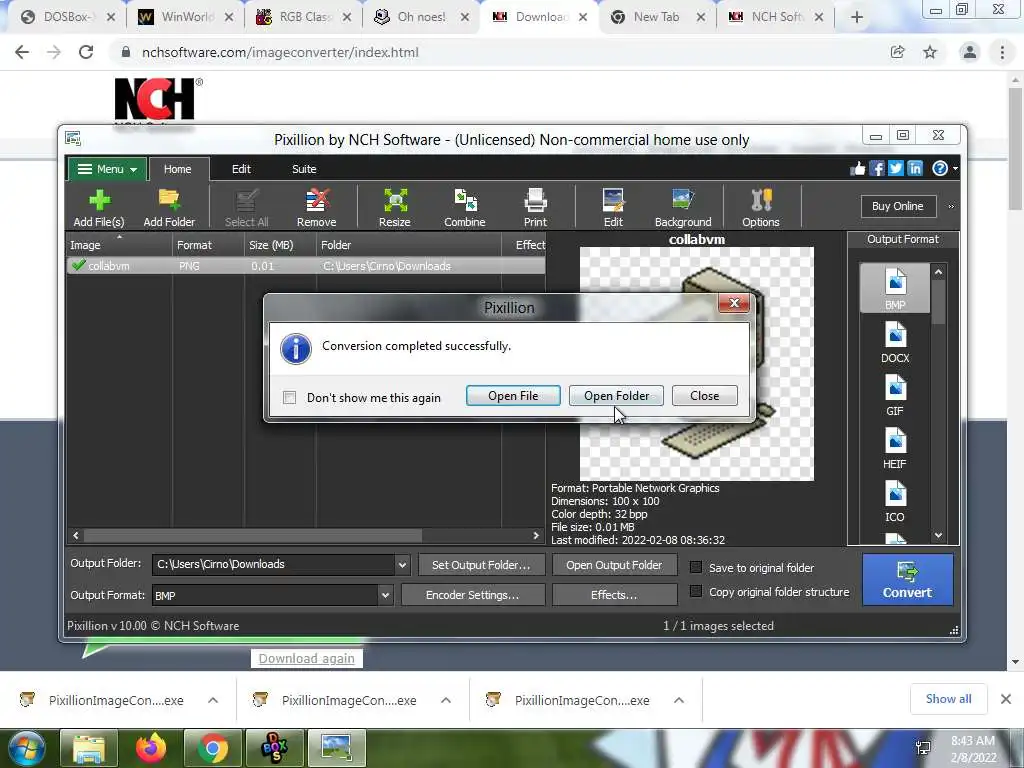Check Don't show me this again
This screenshot has width=1024, height=768.
point(289,397)
